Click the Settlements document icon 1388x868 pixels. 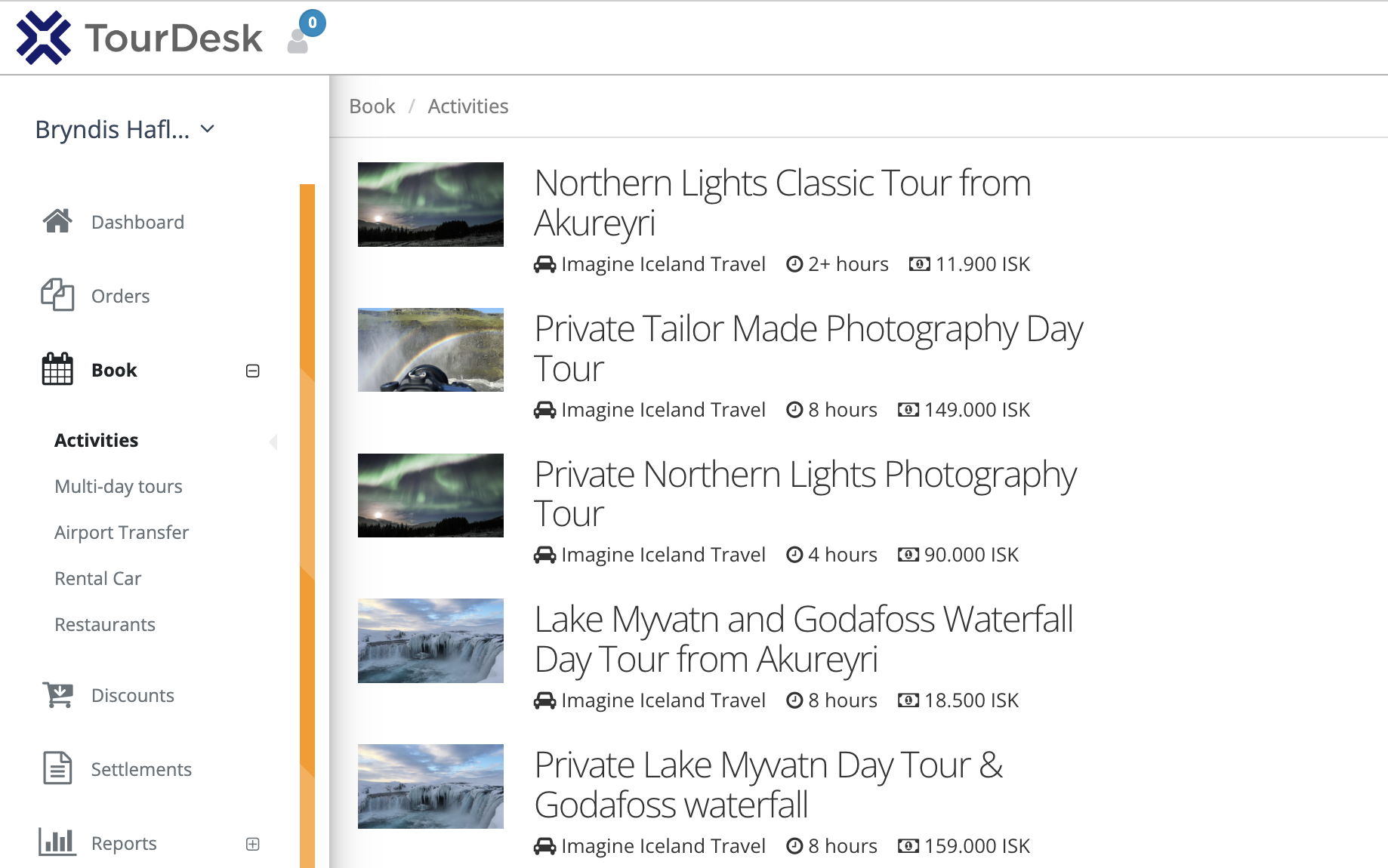pyautogui.click(x=57, y=768)
